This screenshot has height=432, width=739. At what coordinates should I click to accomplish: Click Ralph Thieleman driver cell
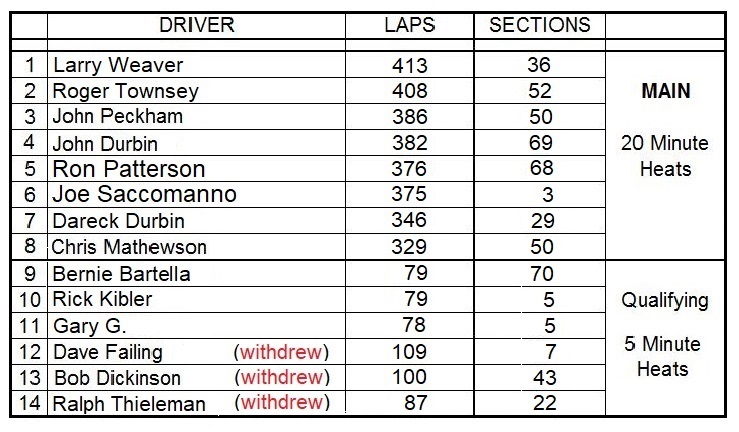click(197, 403)
